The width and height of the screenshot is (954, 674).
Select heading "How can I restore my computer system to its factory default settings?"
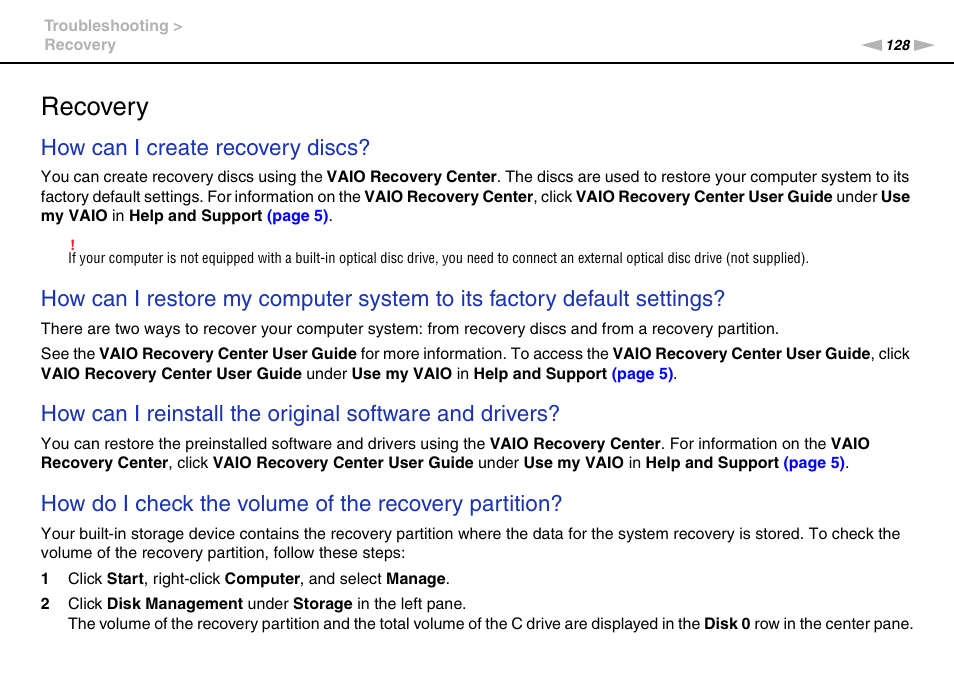pos(383,299)
